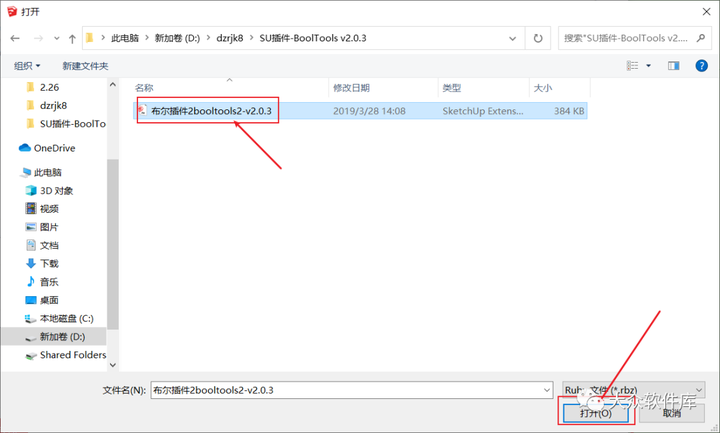Viewport: 720px width, 433px height.
Task: Open OneDrive in the sidebar
Action: [x=47, y=148]
